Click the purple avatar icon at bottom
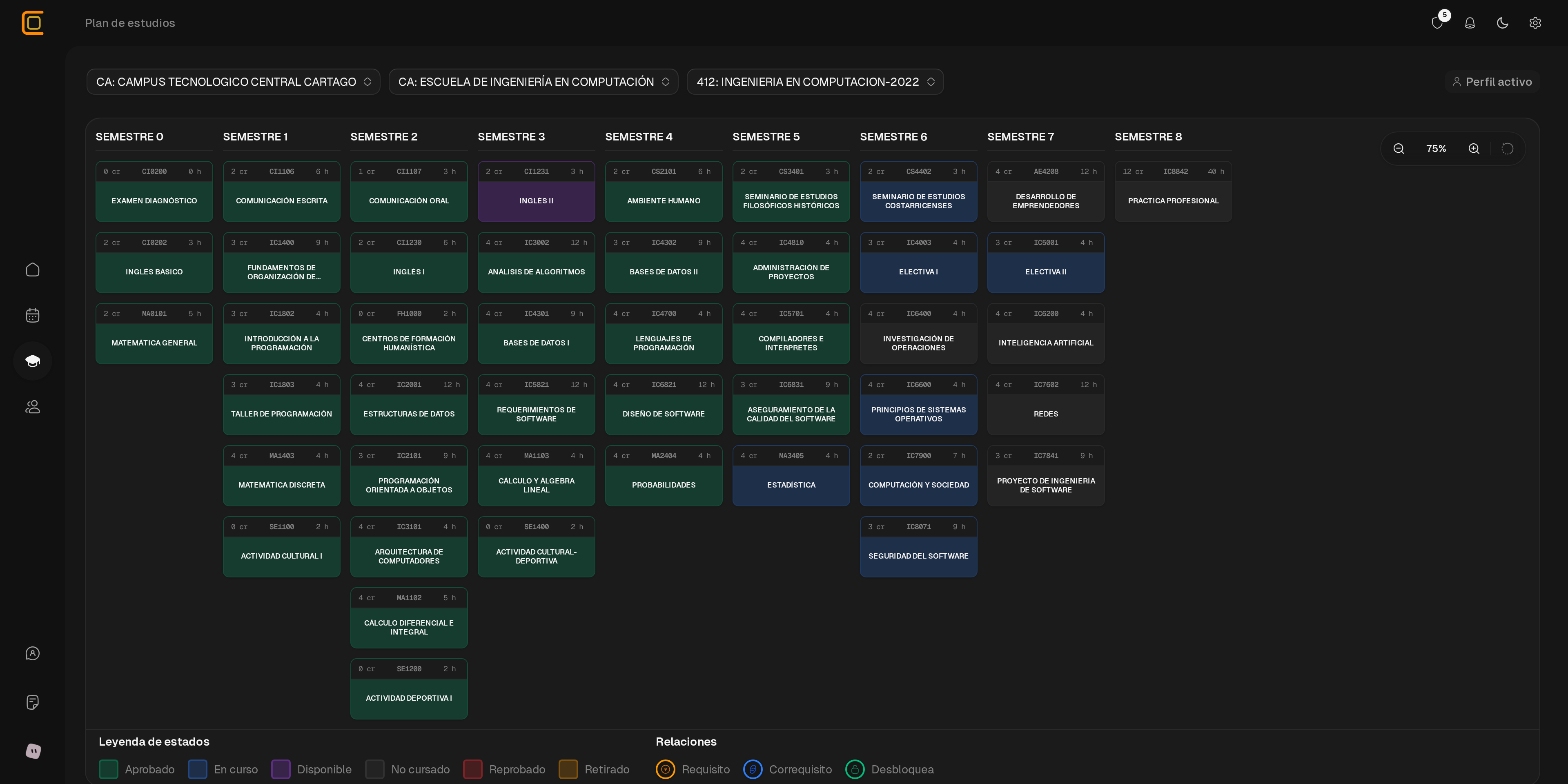This screenshot has width=1568, height=784. 33,751
